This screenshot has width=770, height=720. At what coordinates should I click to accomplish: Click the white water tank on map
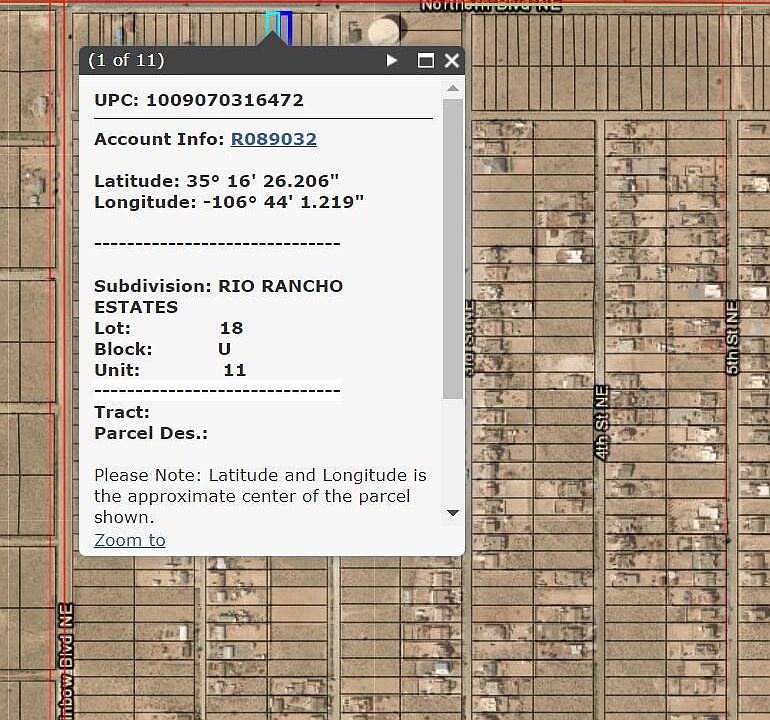click(x=383, y=33)
